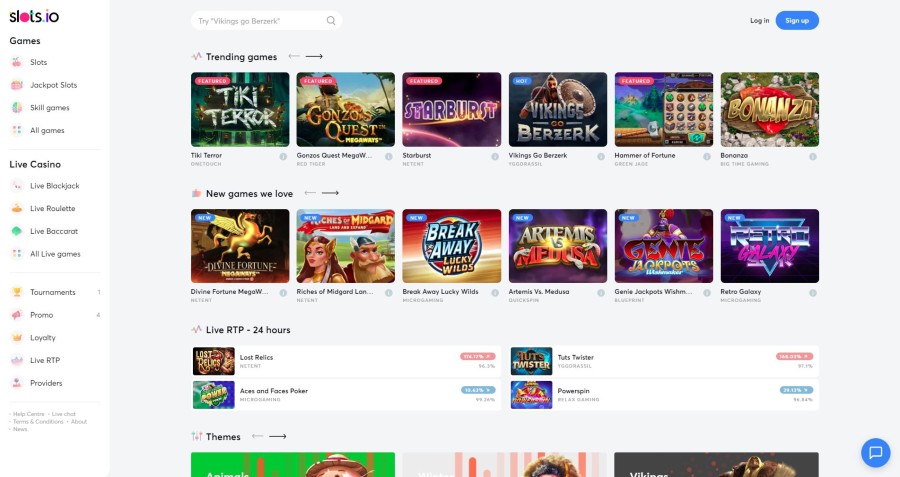
Task: Open Powerspin in Live RTP list
Action: [x=664, y=395]
